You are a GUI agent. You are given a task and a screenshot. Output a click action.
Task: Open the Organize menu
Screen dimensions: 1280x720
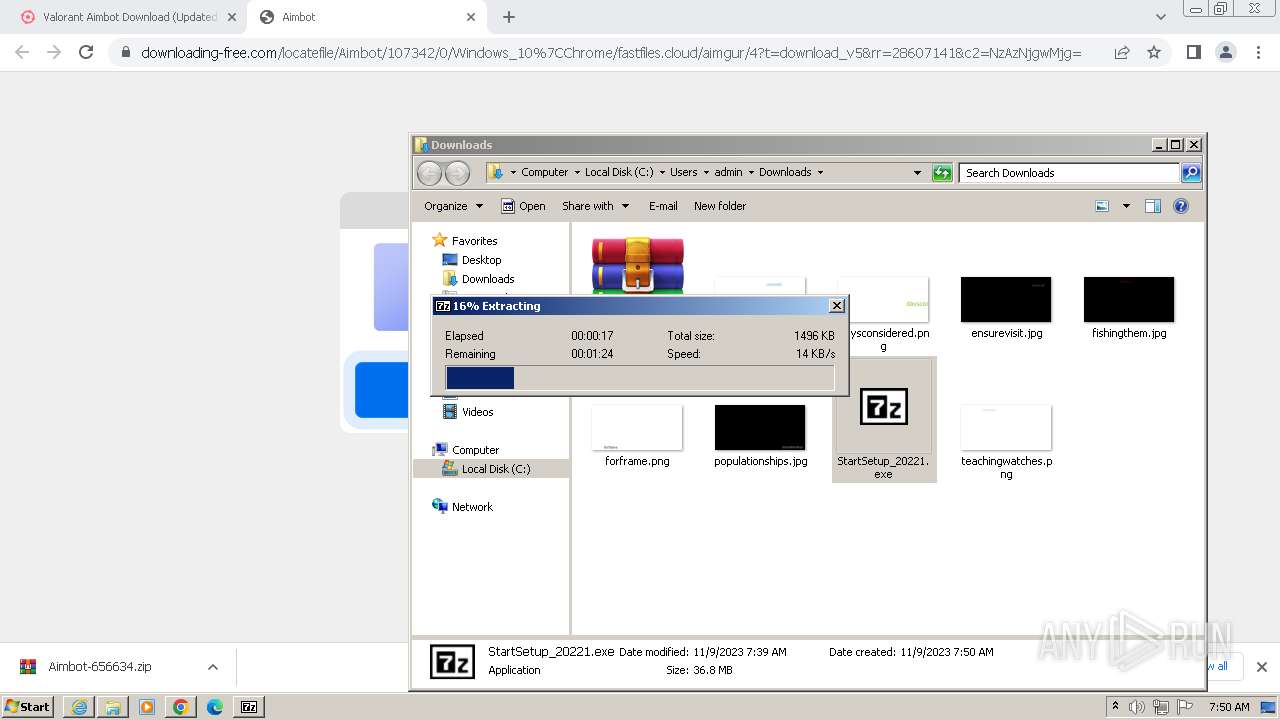pos(453,206)
